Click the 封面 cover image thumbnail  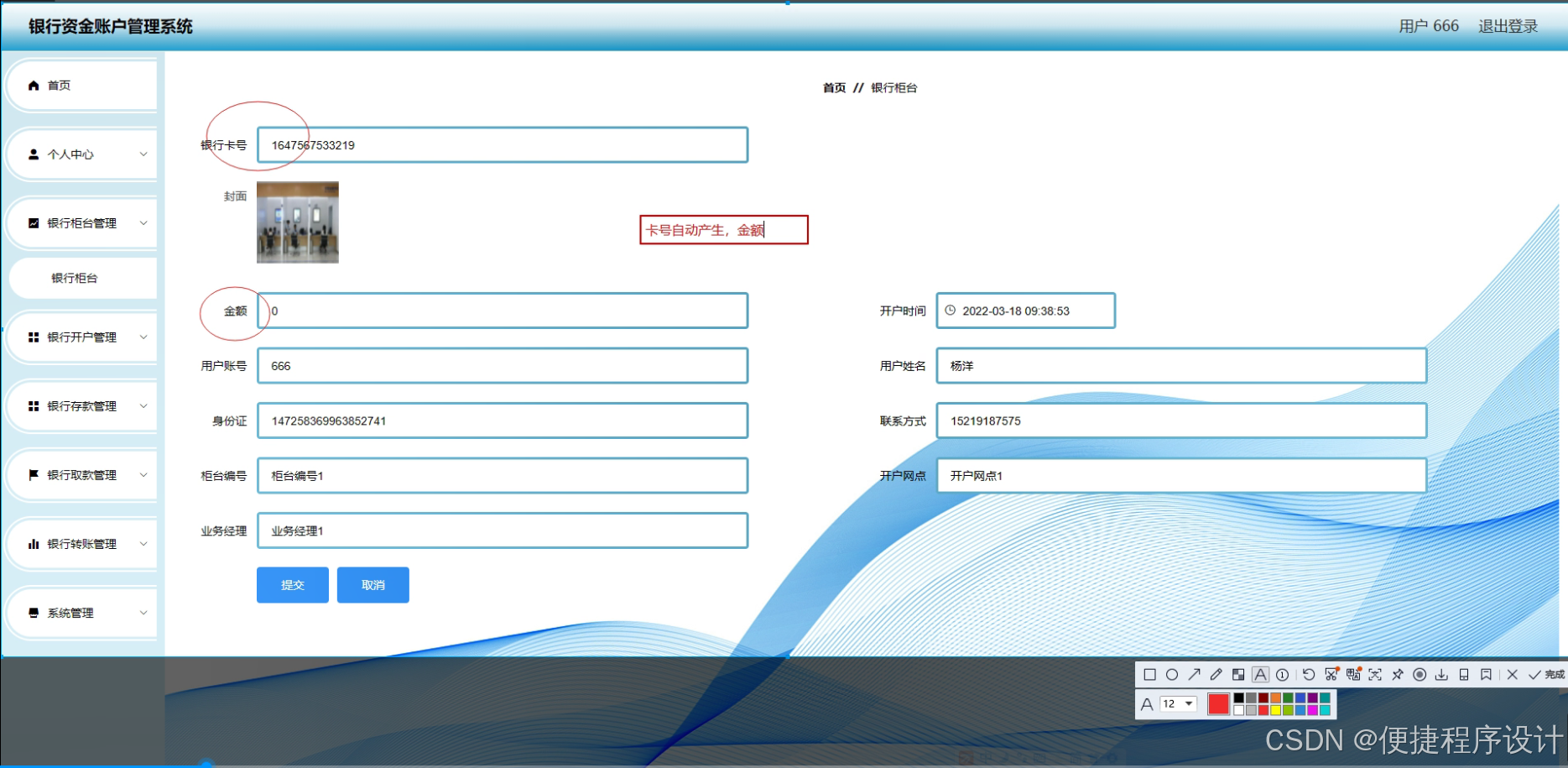(x=298, y=222)
